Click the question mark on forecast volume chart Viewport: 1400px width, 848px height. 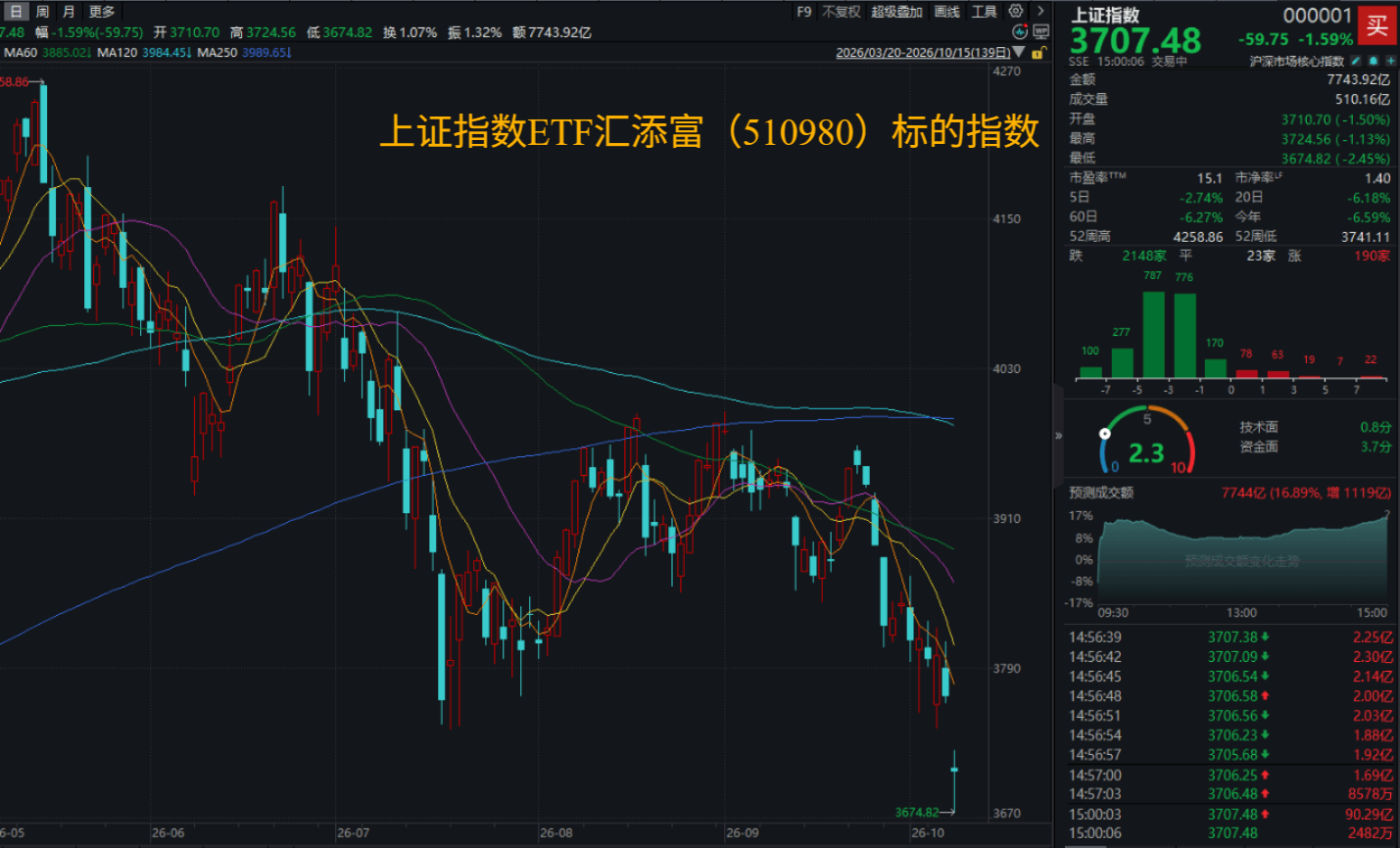[1388, 512]
